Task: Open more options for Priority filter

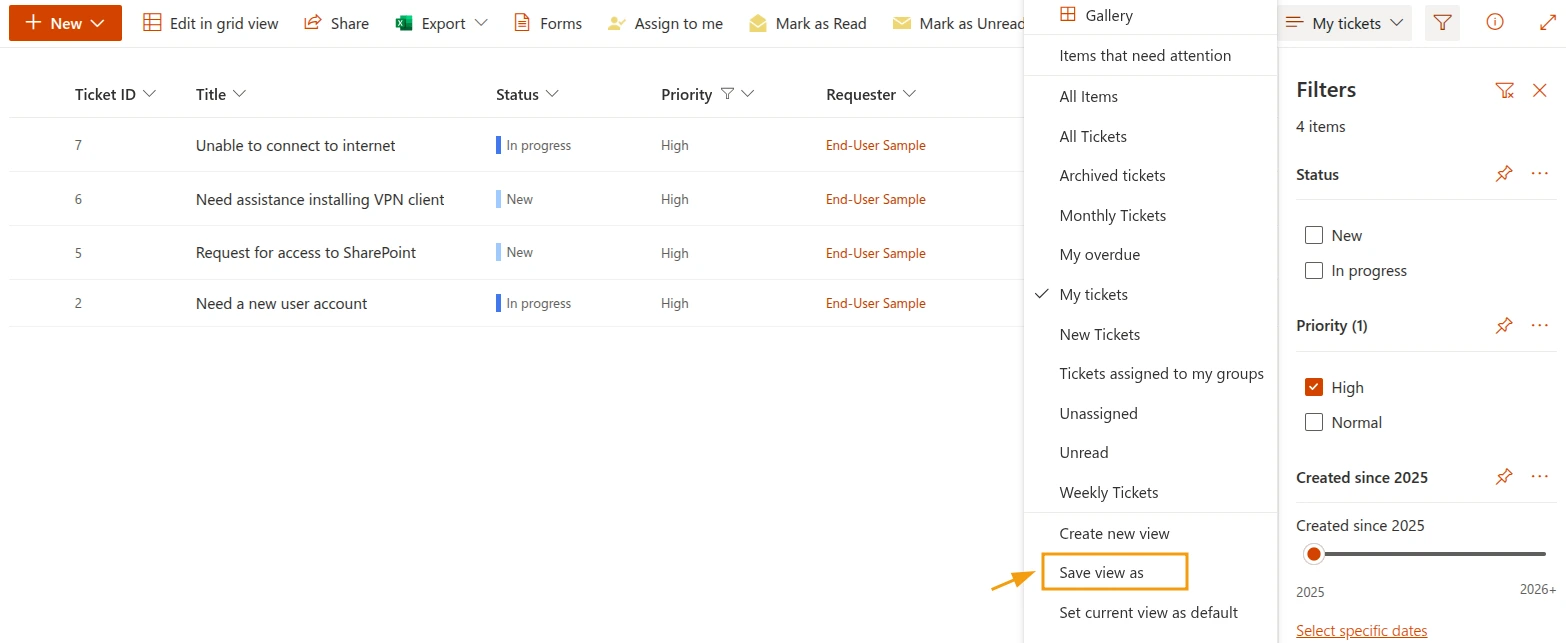Action: (1539, 325)
